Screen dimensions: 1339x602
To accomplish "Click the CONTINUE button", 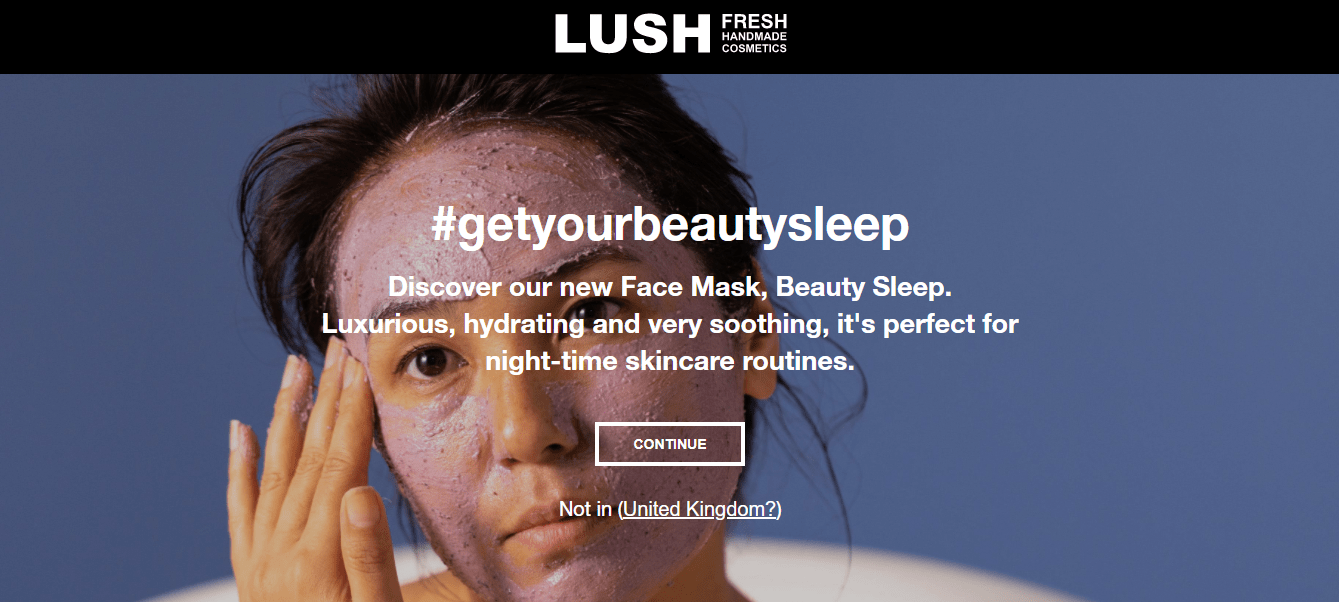I will (670, 444).
